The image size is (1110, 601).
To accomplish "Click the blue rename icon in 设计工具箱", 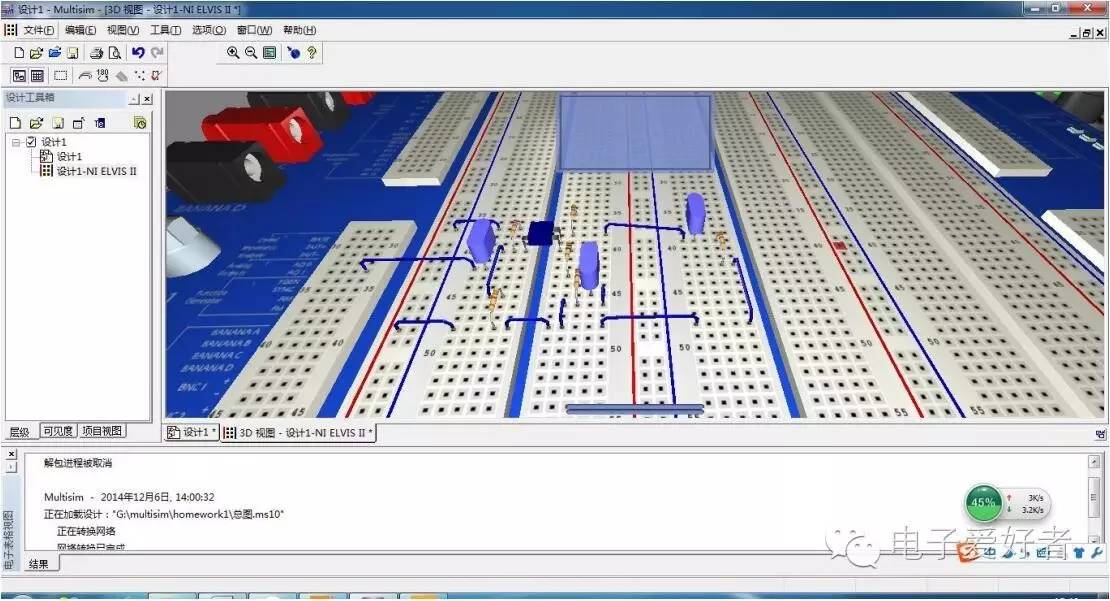I will click(x=100, y=122).
